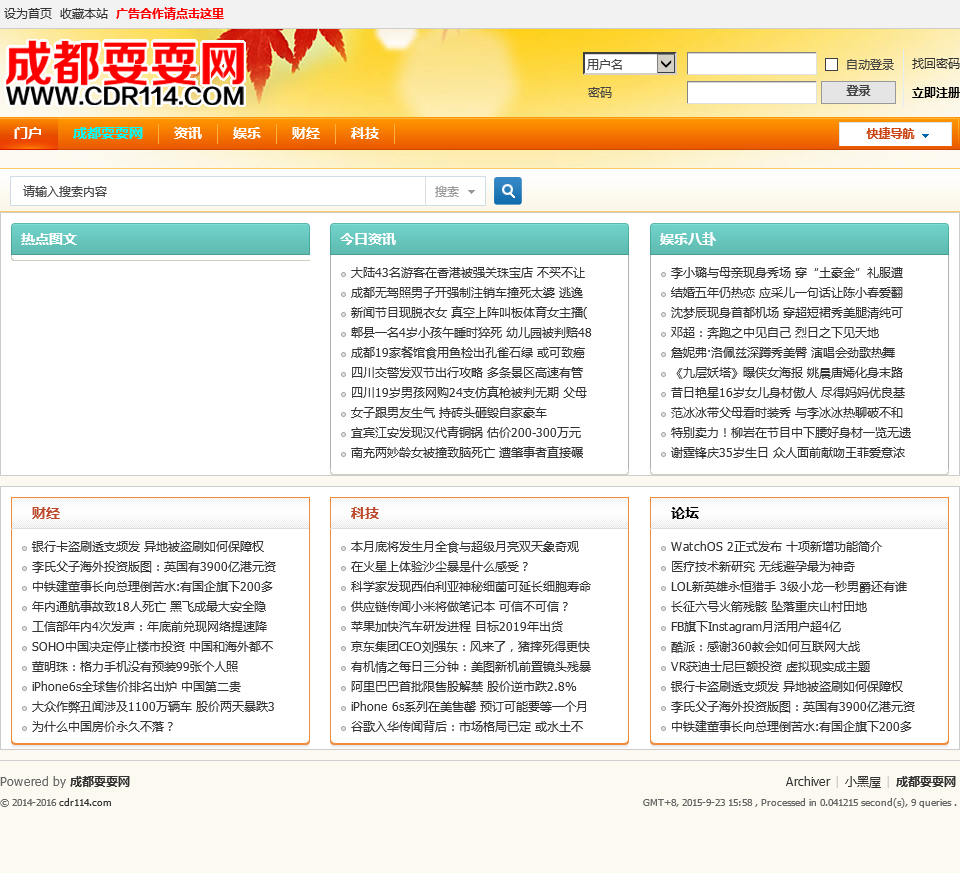Click the 广告合作请点击这里 link
Viewport: 960px width, 873px height.
point(170,14)
